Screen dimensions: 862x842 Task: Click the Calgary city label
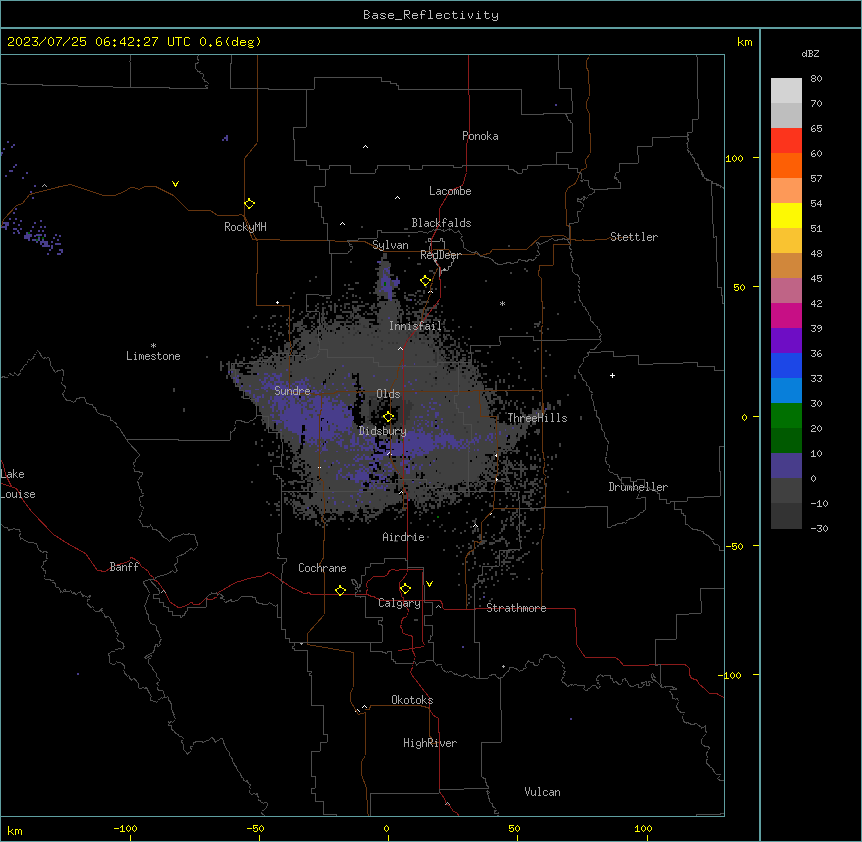point(399,603)
